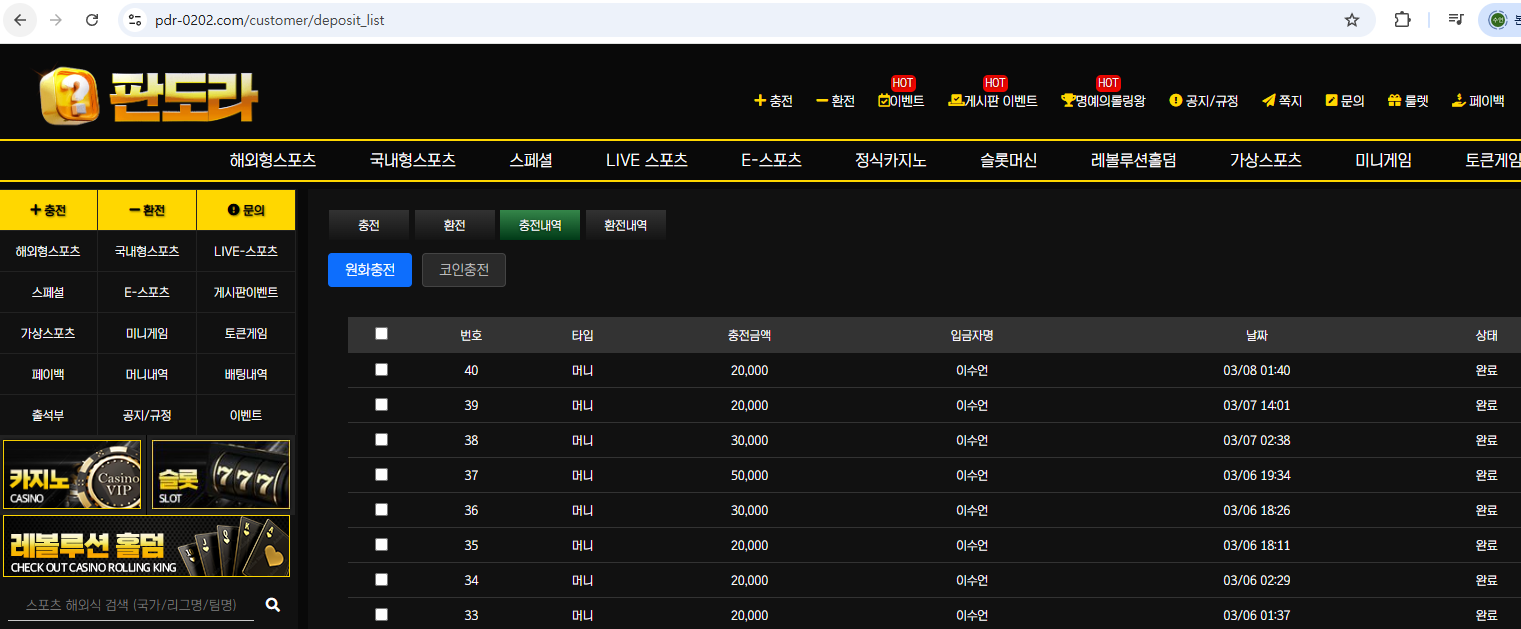Viewport: 1521px width, 629px height.
Task: Open the browser media control icon
Action: [1456, 20]
